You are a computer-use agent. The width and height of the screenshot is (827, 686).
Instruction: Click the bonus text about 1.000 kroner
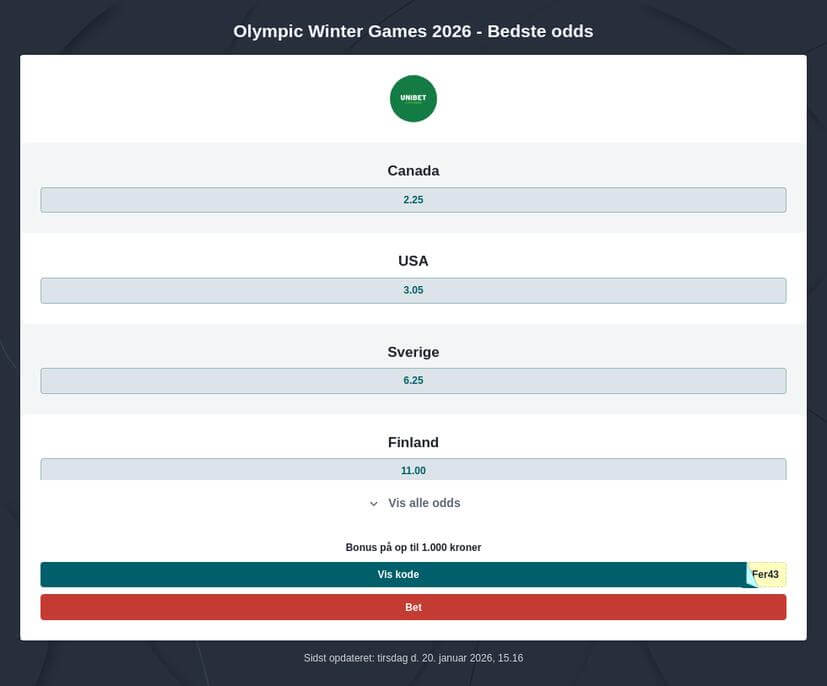pos(413,547)
